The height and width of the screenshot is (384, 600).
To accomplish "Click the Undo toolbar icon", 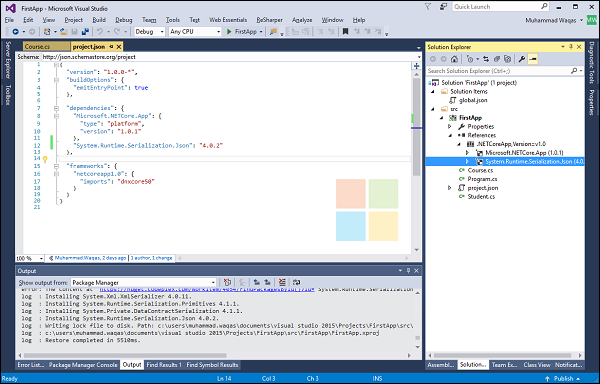I will tap(99, 32).
